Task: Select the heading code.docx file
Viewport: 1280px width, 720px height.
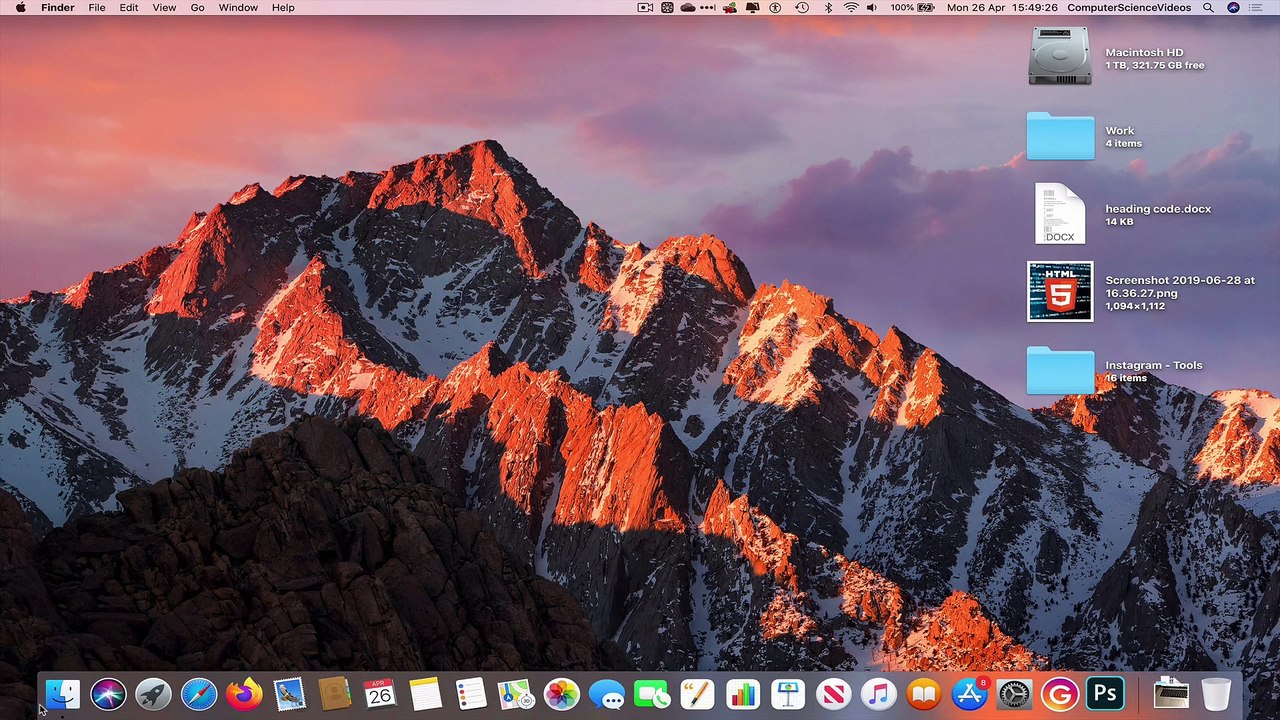Action: (1060, 214)
